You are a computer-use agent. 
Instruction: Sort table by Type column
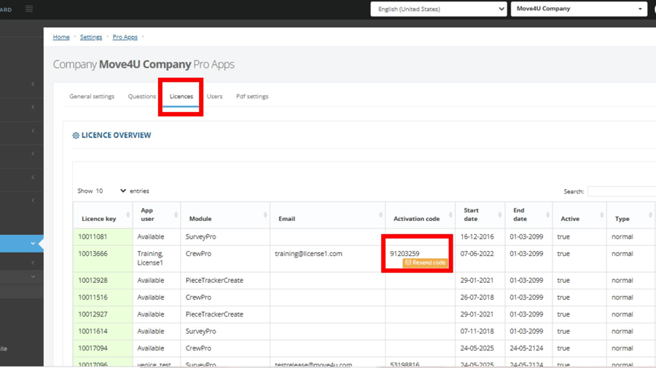click(x=631, y=215)
